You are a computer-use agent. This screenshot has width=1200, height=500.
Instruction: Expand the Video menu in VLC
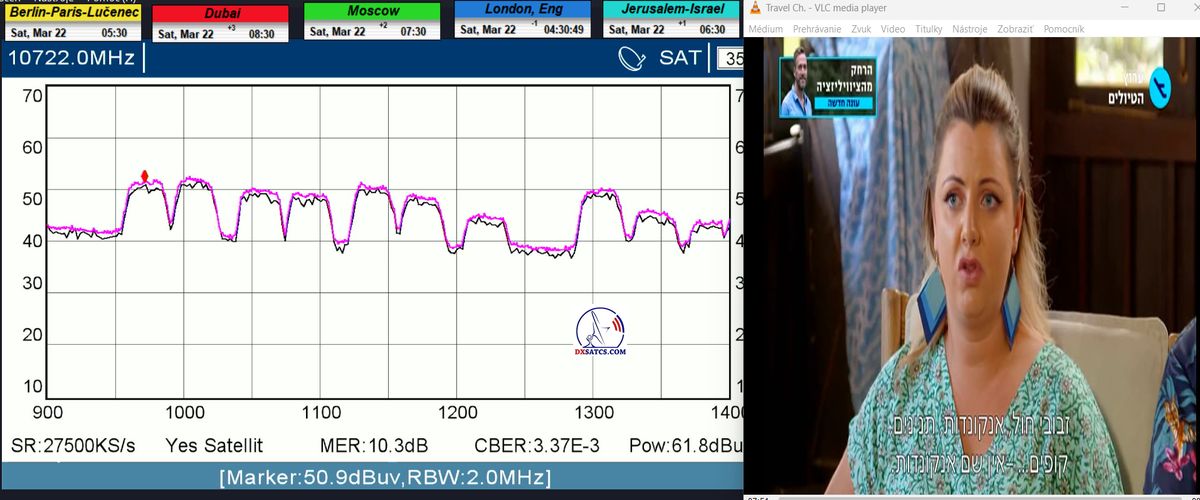click(893, 29)
